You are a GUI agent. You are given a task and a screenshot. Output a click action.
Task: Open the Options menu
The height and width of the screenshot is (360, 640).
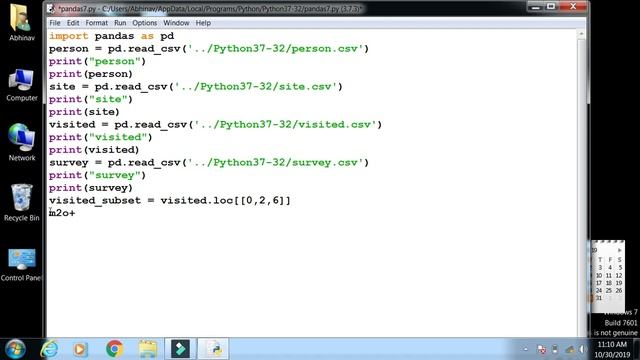(144, 23)
